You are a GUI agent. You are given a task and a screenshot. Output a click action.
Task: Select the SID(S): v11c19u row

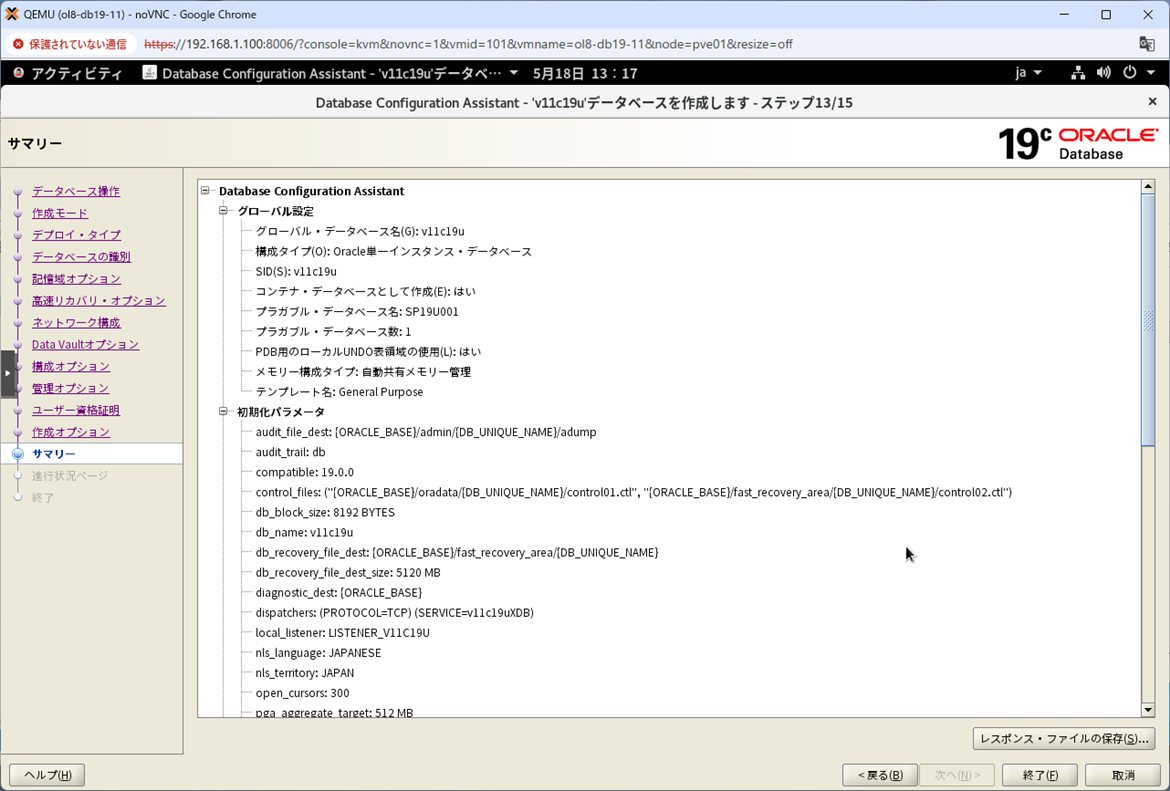[x=296, y=272]
